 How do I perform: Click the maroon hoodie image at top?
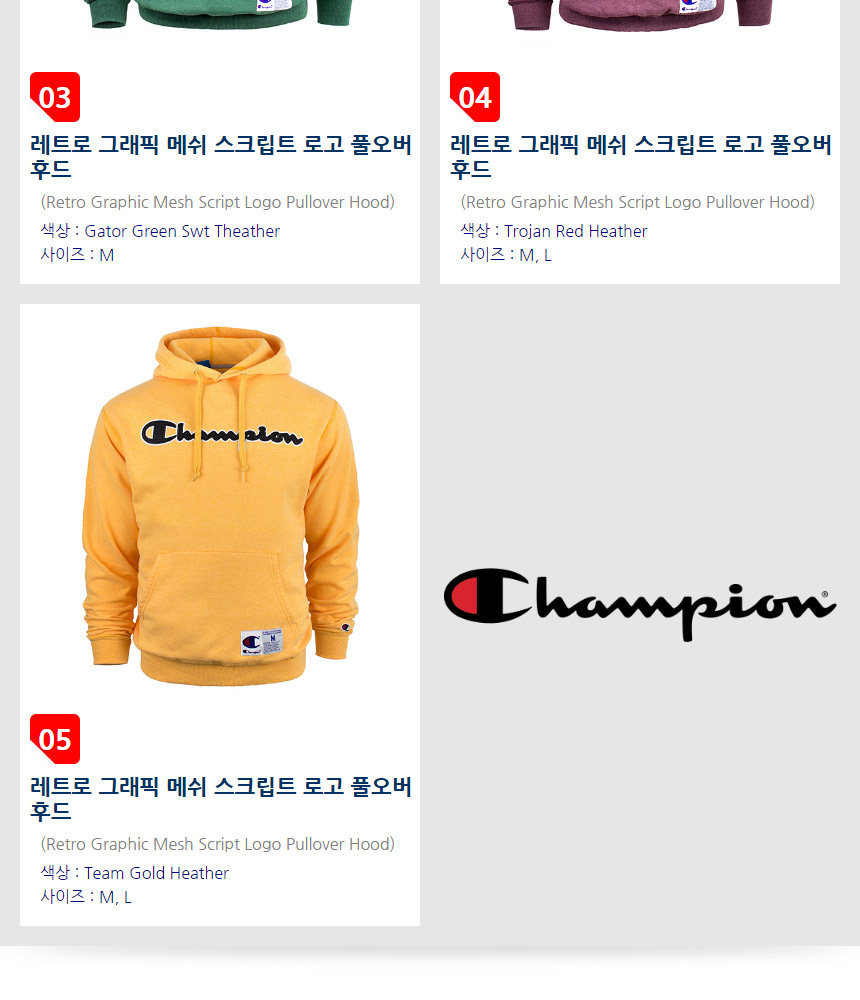coord(640,15)
